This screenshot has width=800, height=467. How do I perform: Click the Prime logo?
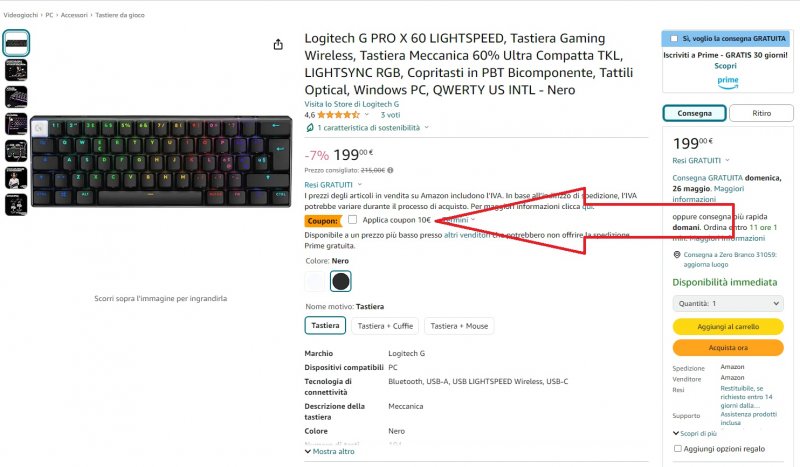[x=727, y=80]
